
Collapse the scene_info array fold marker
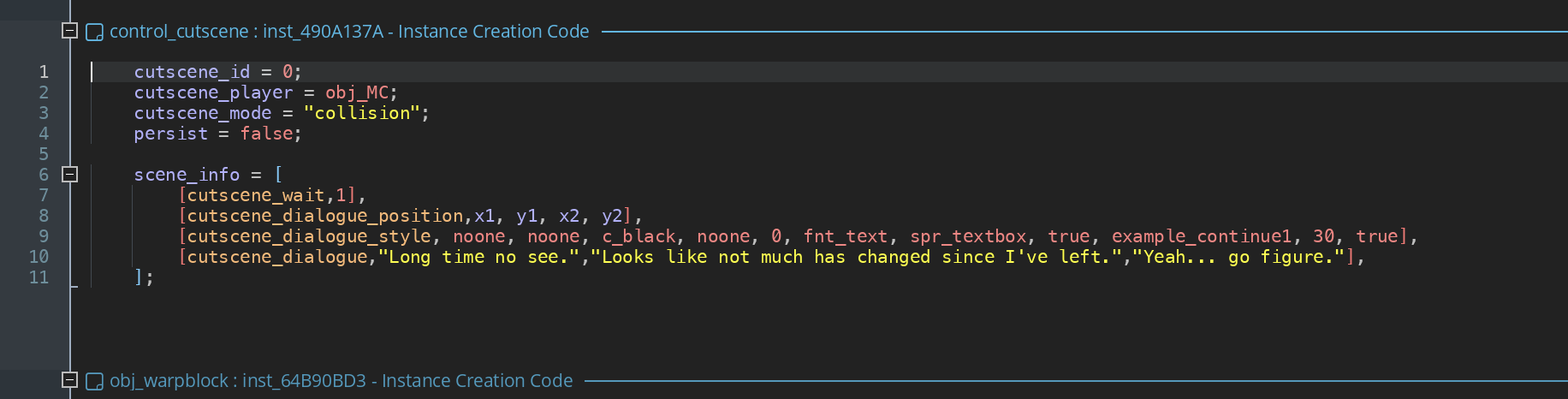coord(70,175)
